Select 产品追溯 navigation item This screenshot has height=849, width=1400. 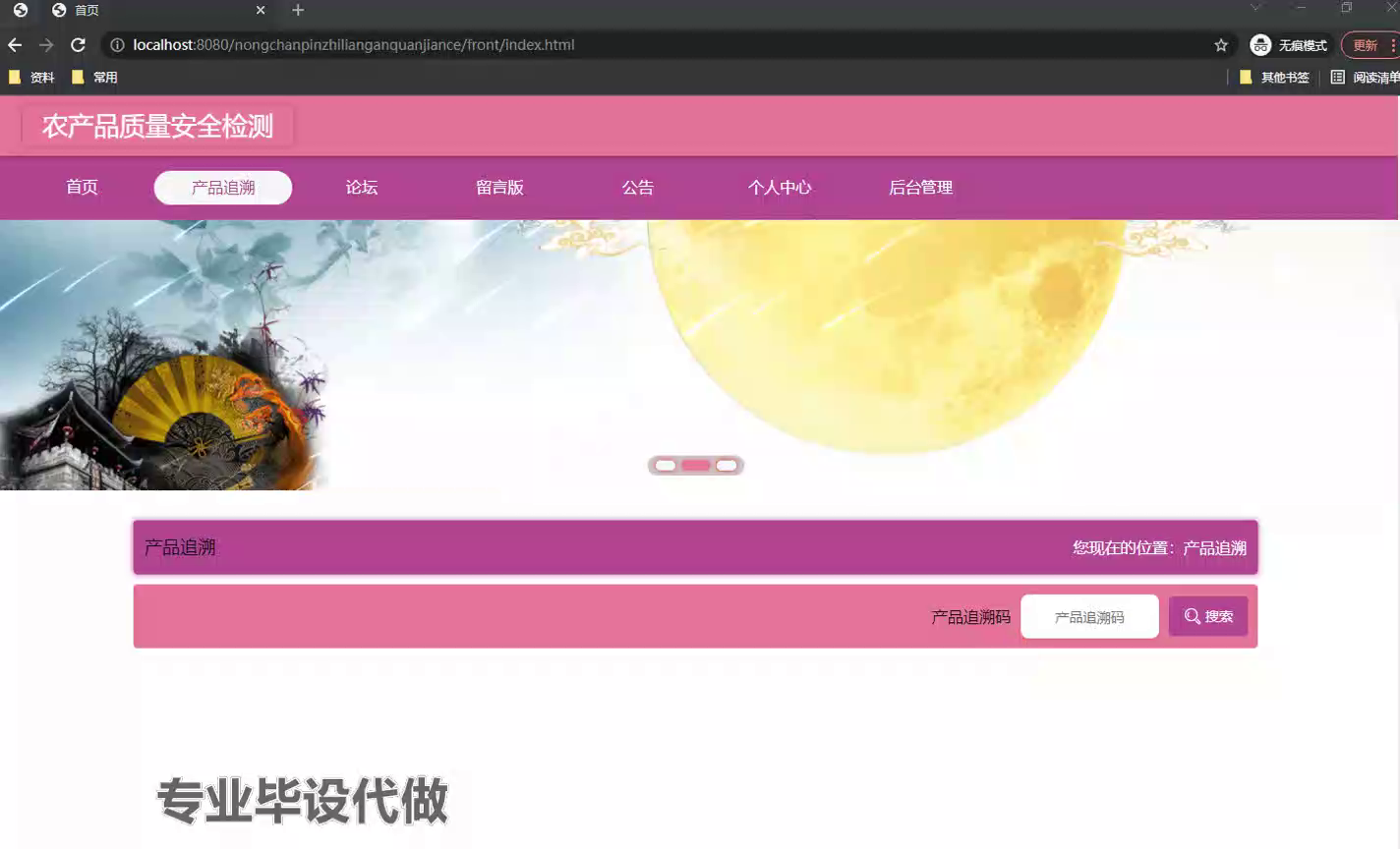pyautogui.click(x=223, y=188)
